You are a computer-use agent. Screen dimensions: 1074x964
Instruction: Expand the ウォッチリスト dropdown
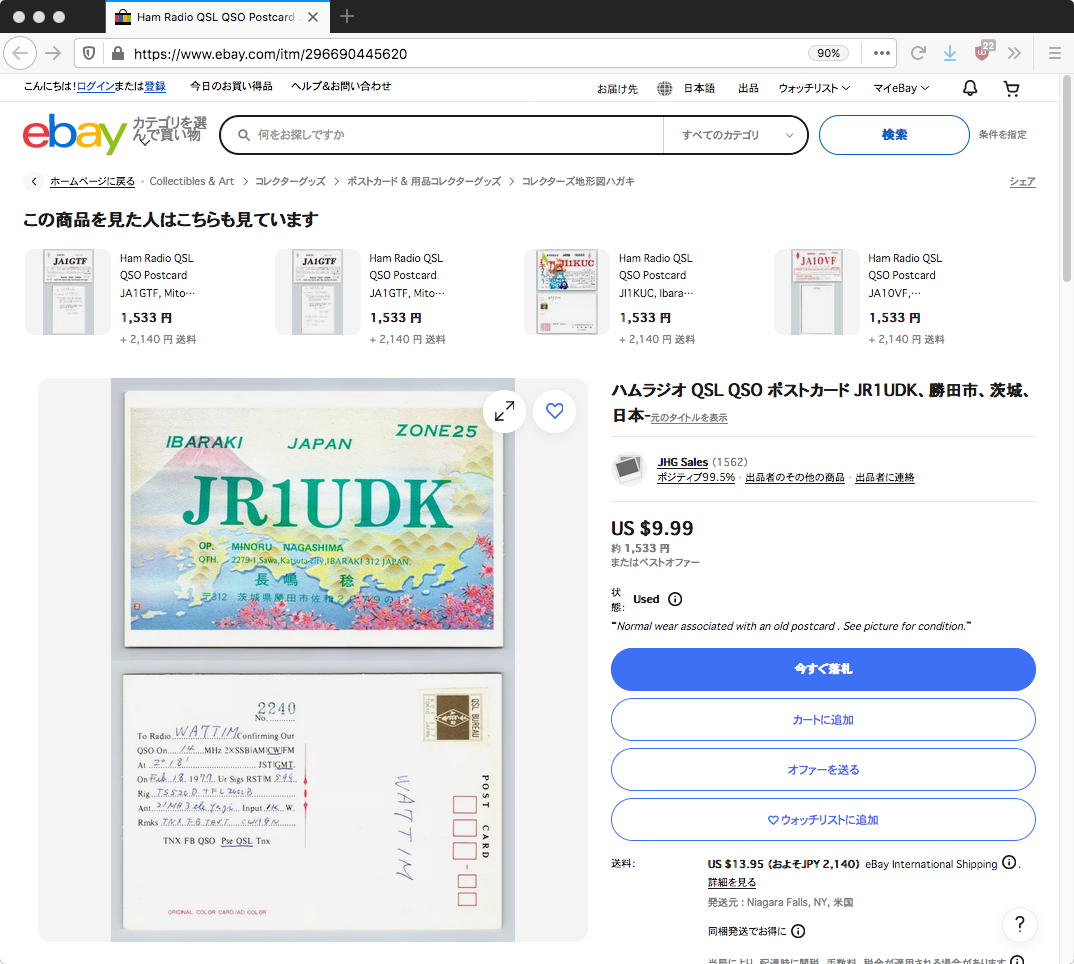tap(814, 88)
